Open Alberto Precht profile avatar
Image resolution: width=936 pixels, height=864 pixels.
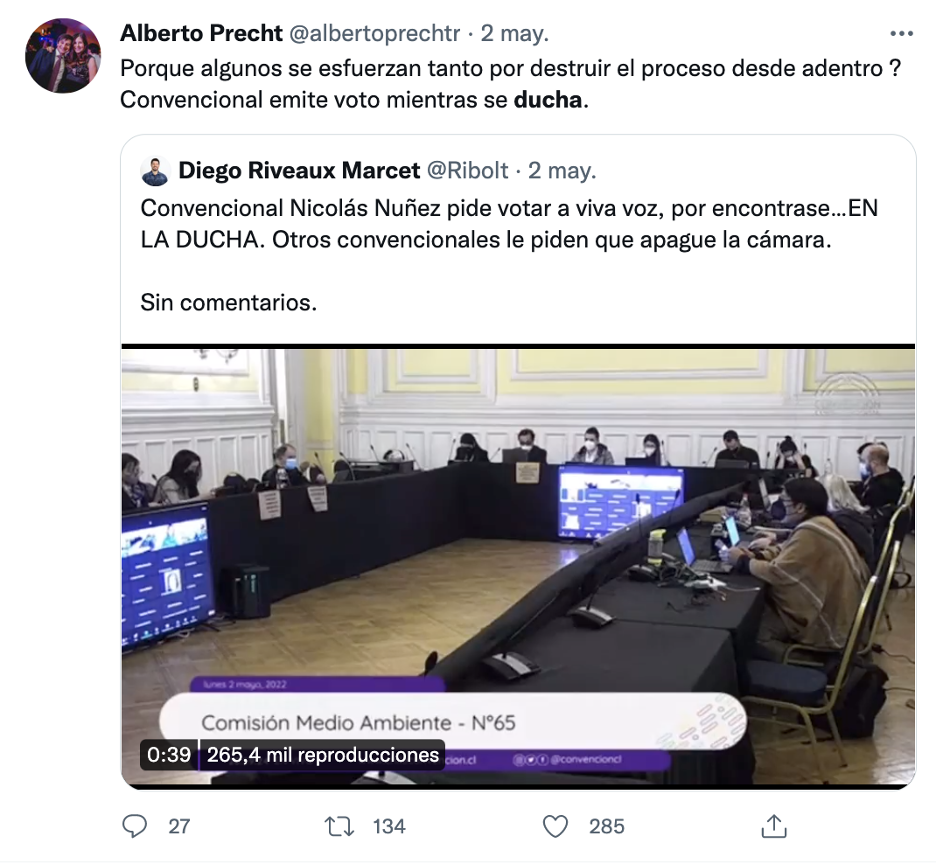point(63,56)
